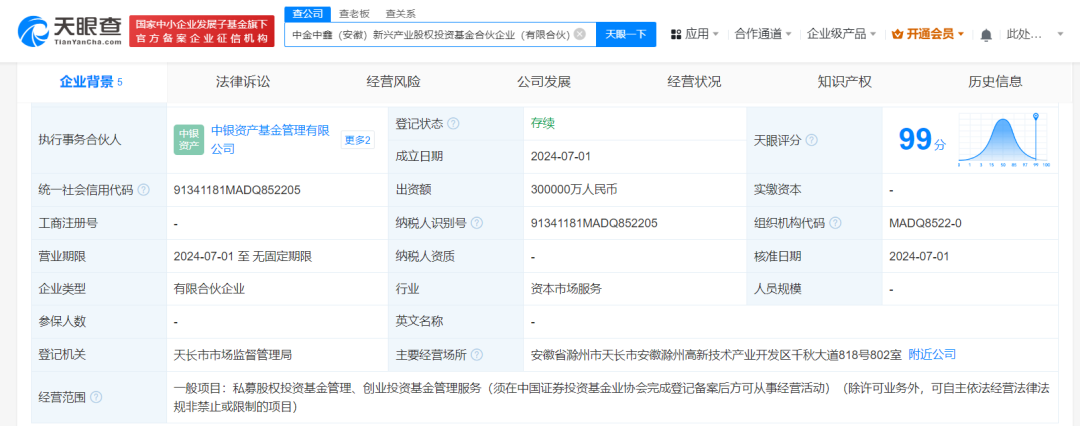The image size is (1080, 426).
Task: Select the 查老板 search tab
Action: (x=352, y=13)
